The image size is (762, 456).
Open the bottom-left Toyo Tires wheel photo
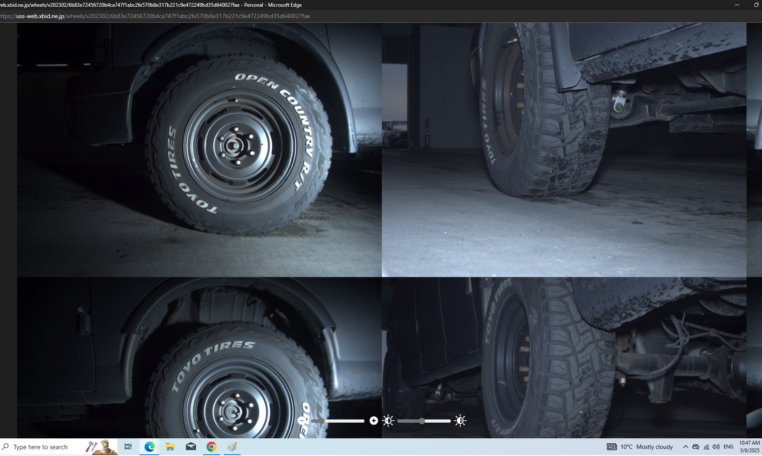pos(199,357)
